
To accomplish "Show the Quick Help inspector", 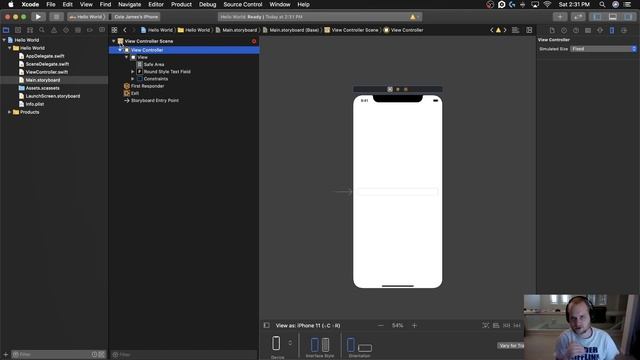I will point(576,30).
